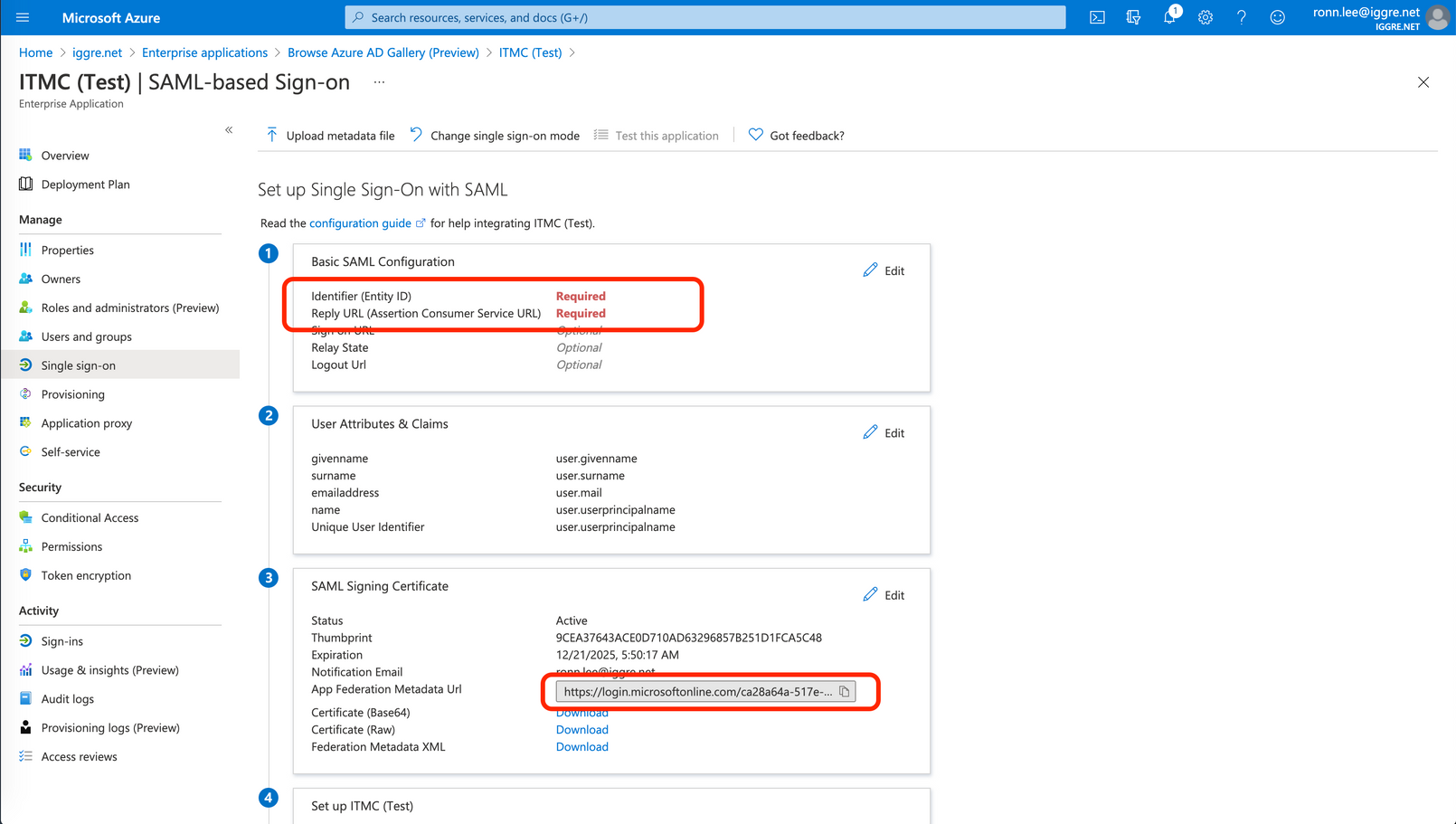
Task: Go to the Home breadcrumb
Action: [36, 52]
